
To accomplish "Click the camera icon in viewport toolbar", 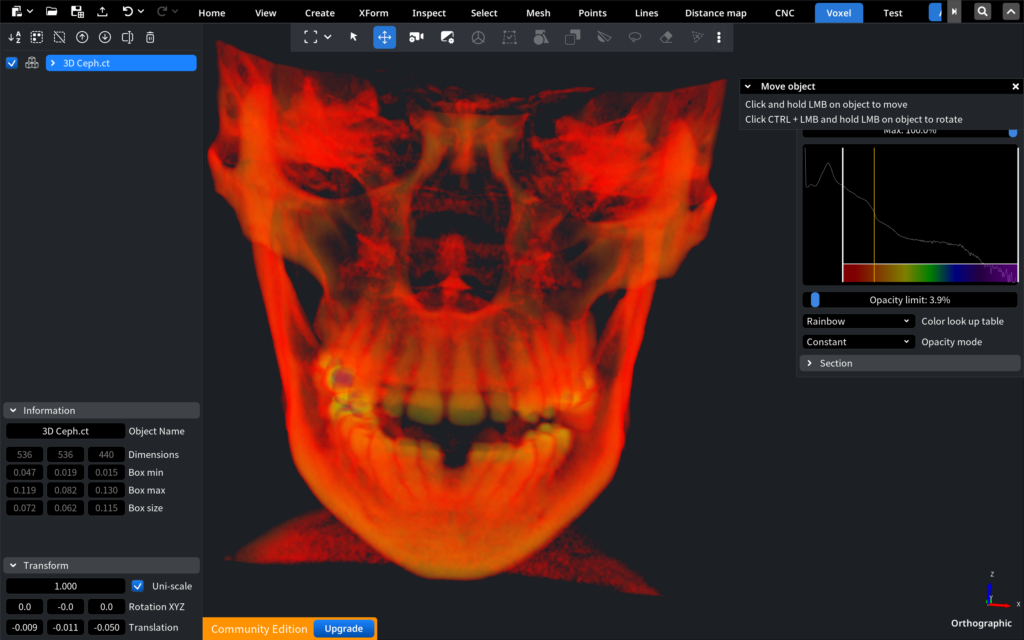I will tap(416, 37).
